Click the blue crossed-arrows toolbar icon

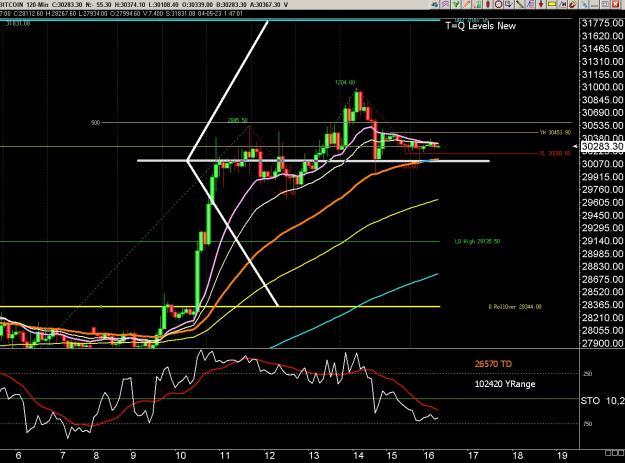[562, 4]
